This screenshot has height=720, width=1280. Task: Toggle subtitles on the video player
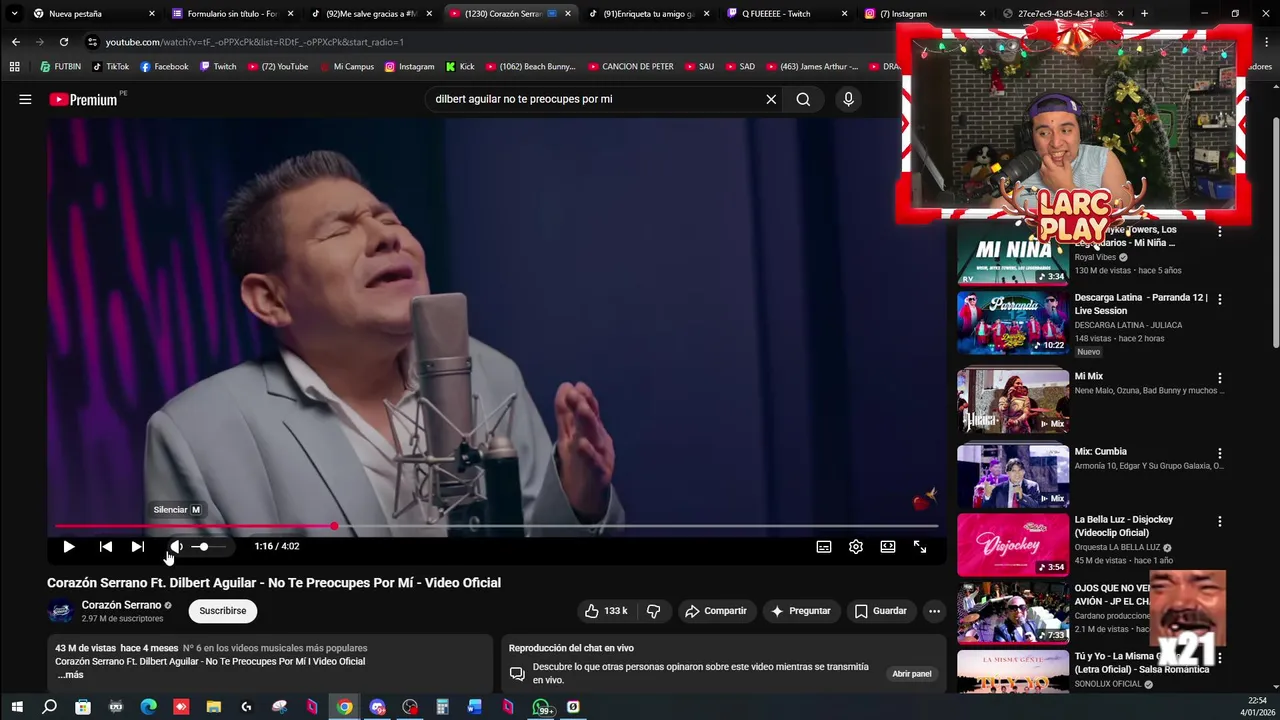pyautogui.click(x=824, y=547)
